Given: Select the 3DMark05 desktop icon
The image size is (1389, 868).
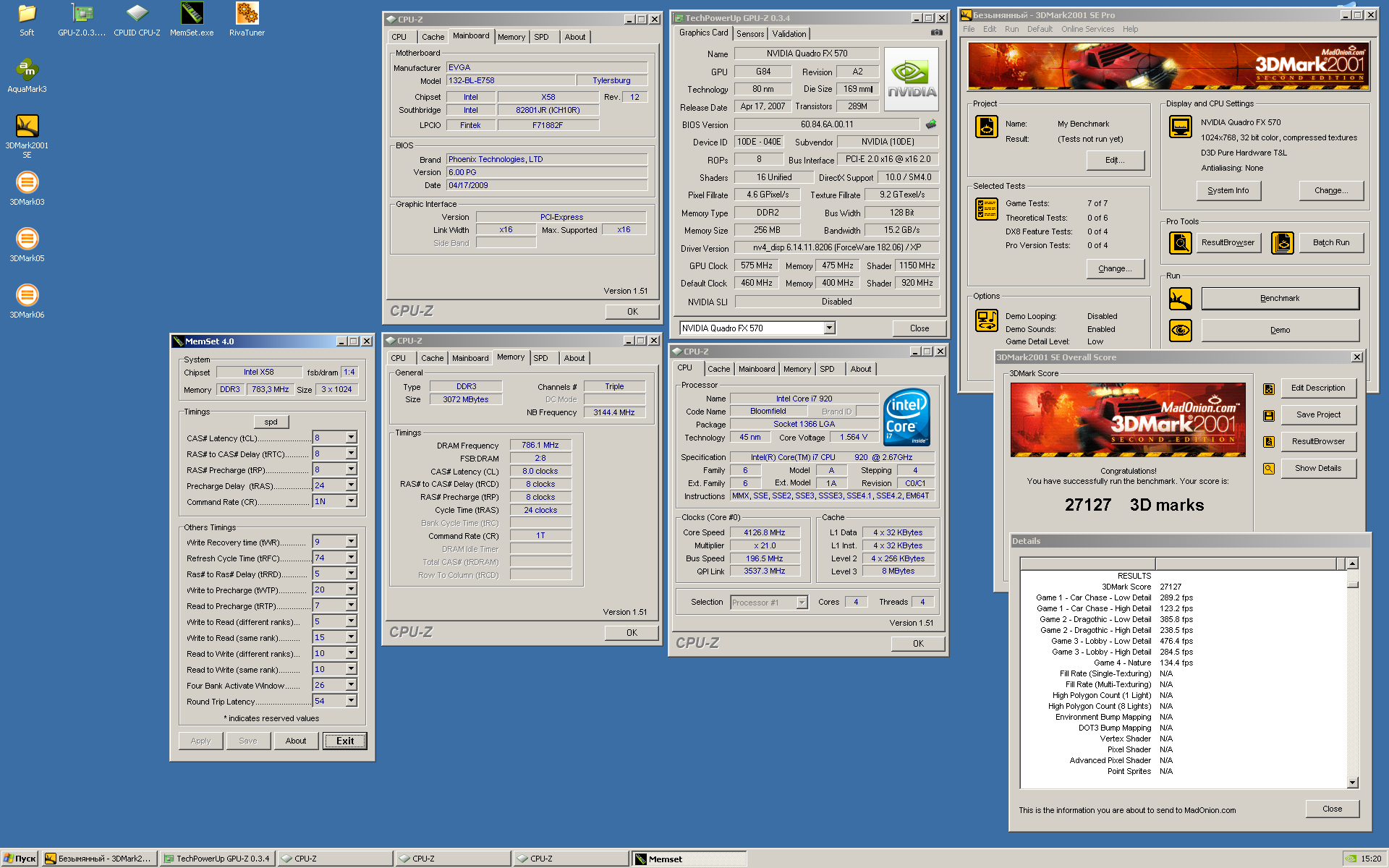Looking at the screenshot, I should click(27, 239).
